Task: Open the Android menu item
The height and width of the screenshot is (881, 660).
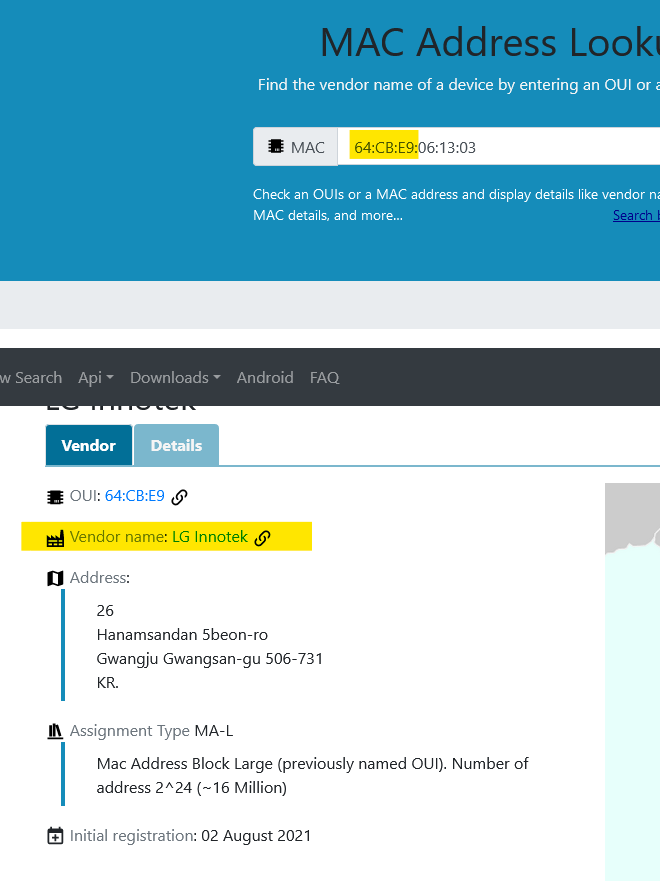Action: 265,378
